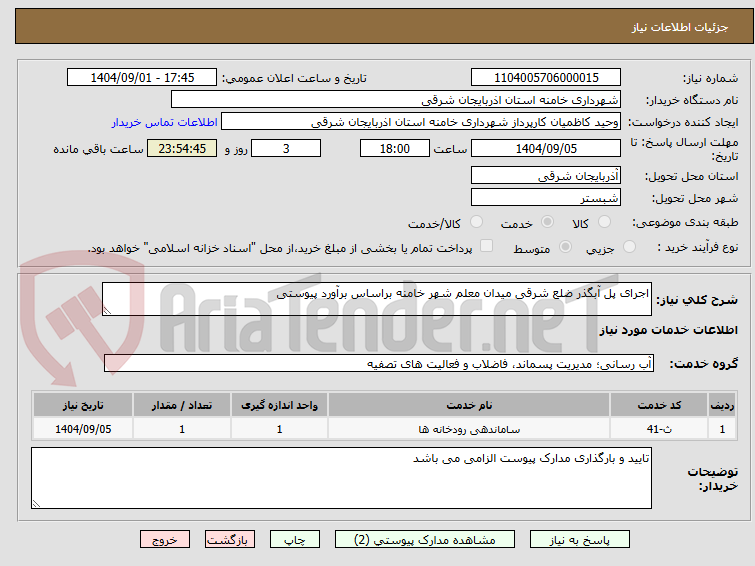Click the need number field 1104005706000015
This screenshot has height=566, width=755.
coord(546,77)
